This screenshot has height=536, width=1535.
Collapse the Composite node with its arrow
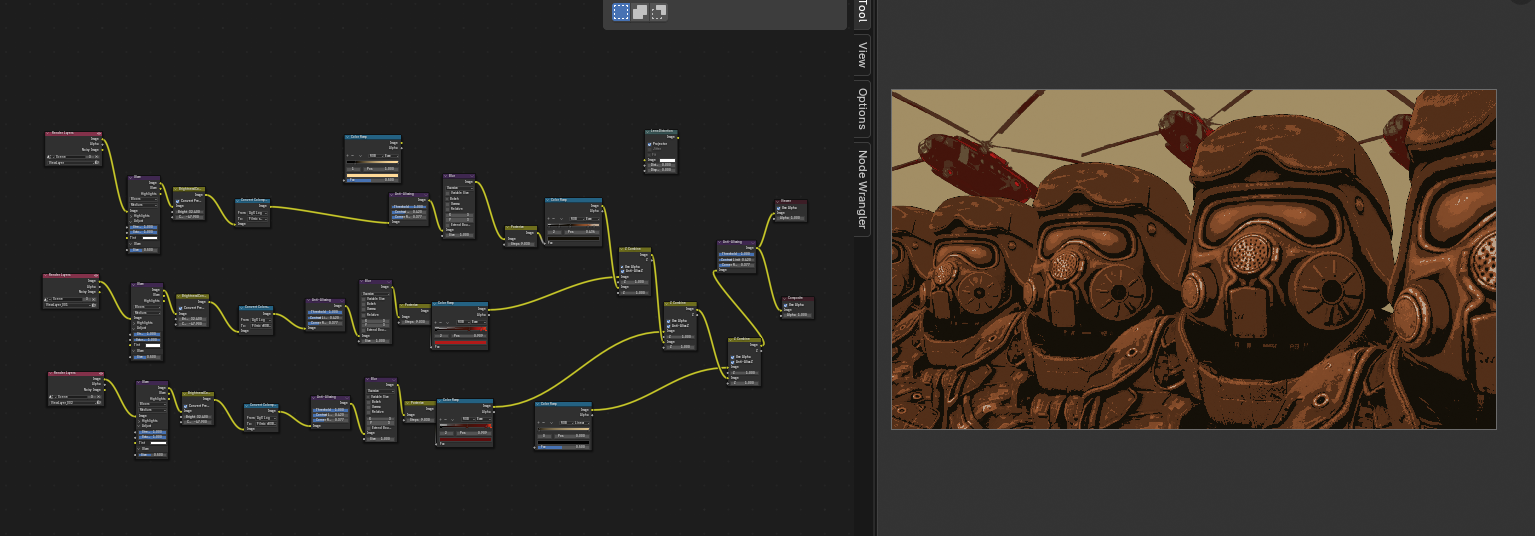(784, 298)
